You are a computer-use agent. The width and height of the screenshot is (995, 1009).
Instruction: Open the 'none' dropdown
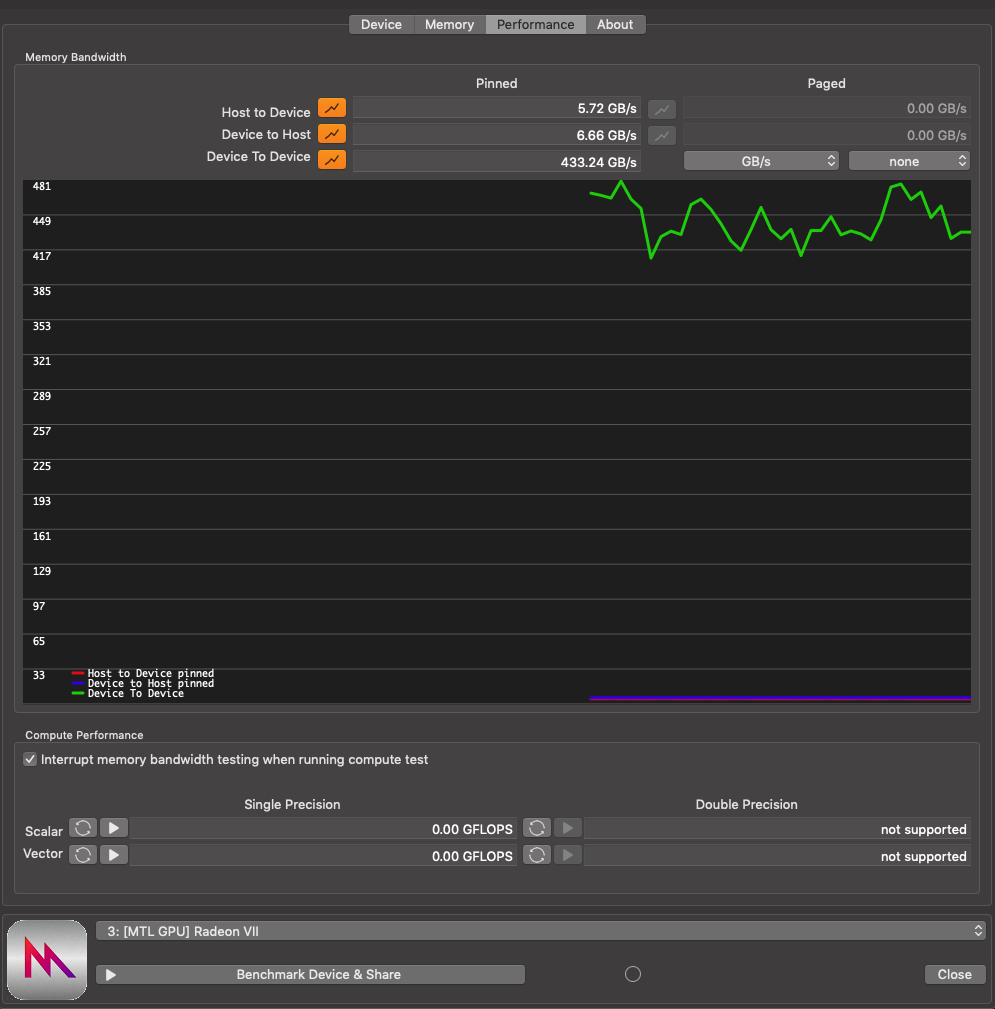[x=909, y=161]
